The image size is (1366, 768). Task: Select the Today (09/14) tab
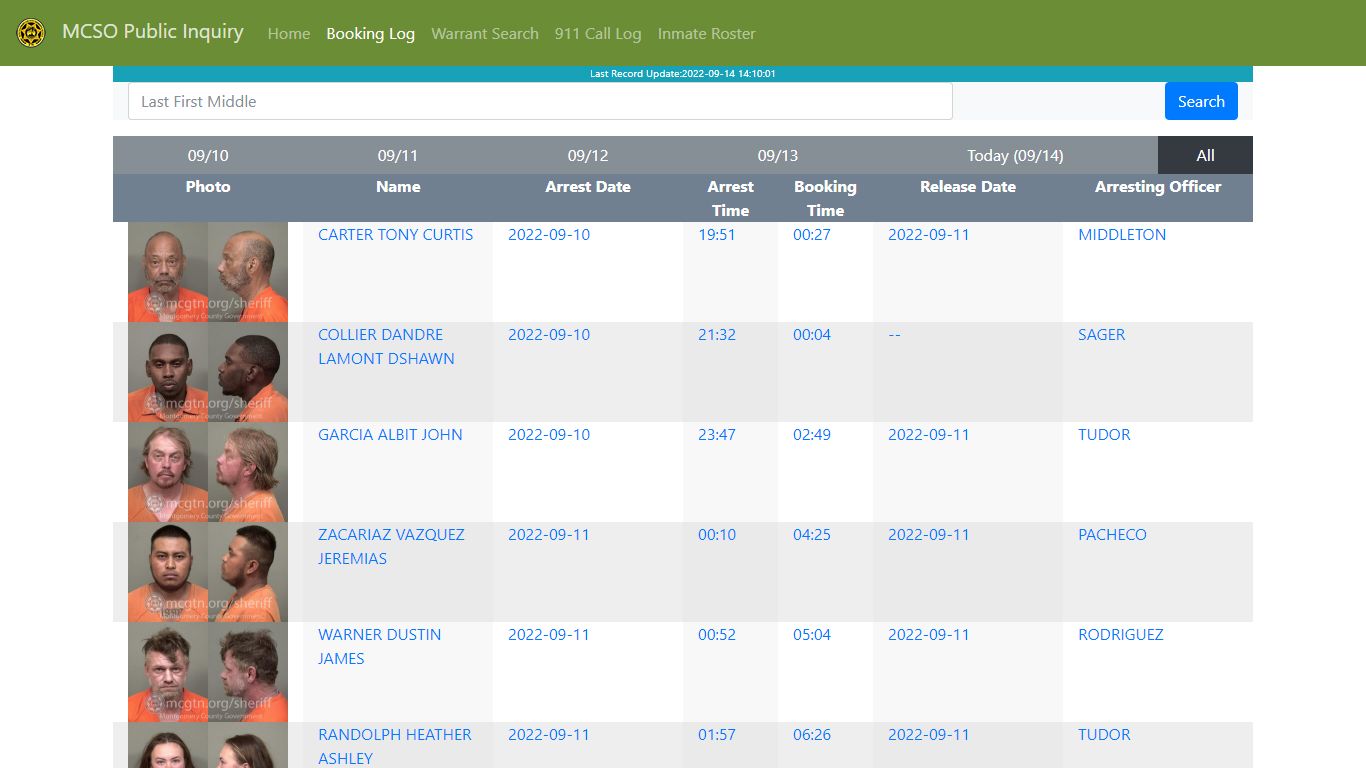[x=1015, y=155]
